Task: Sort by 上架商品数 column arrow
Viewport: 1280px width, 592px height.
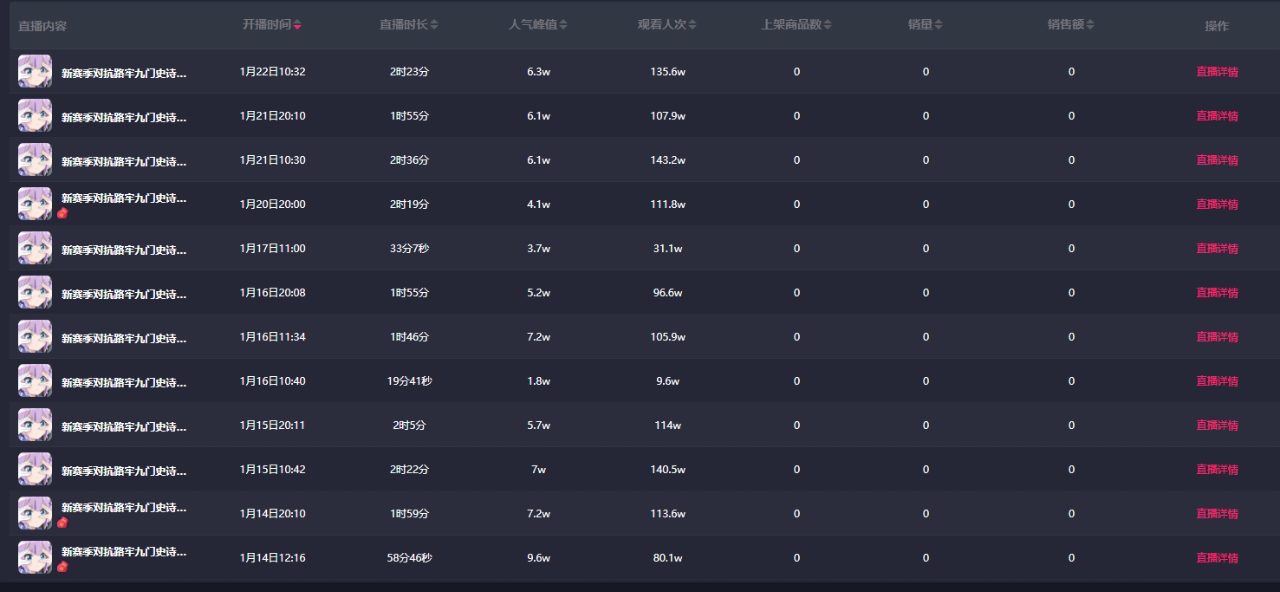Action: click(x=828, y=24)
